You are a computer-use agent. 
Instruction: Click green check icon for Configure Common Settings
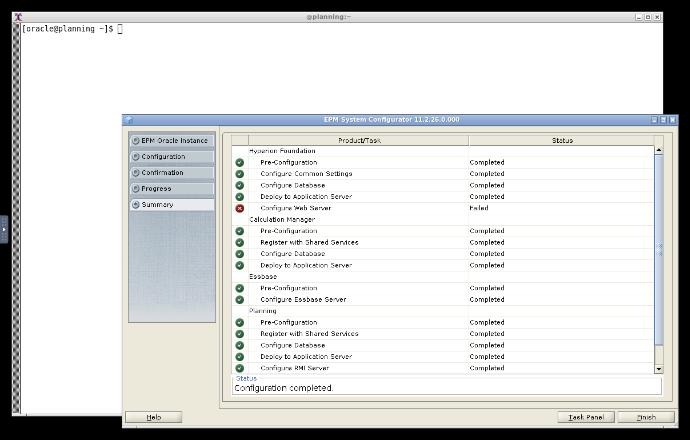(239, 174)
